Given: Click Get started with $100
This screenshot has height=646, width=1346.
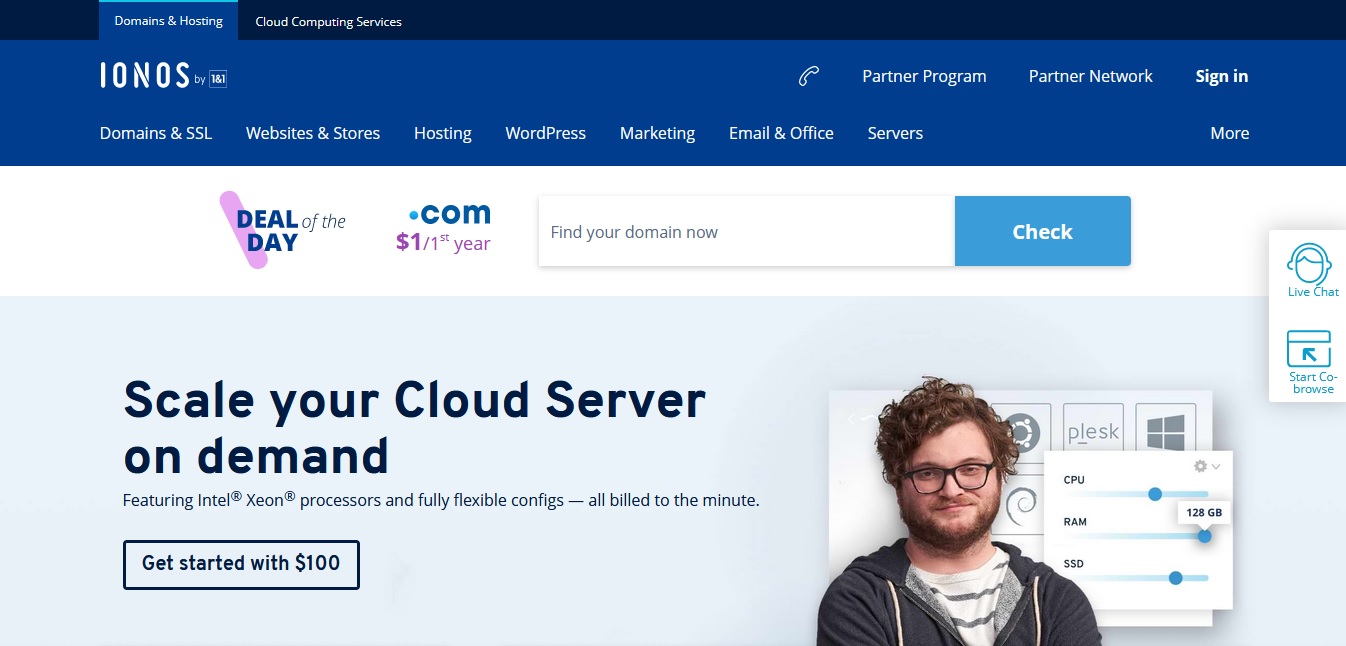Looking at the screenshot, I should [240, 564].
